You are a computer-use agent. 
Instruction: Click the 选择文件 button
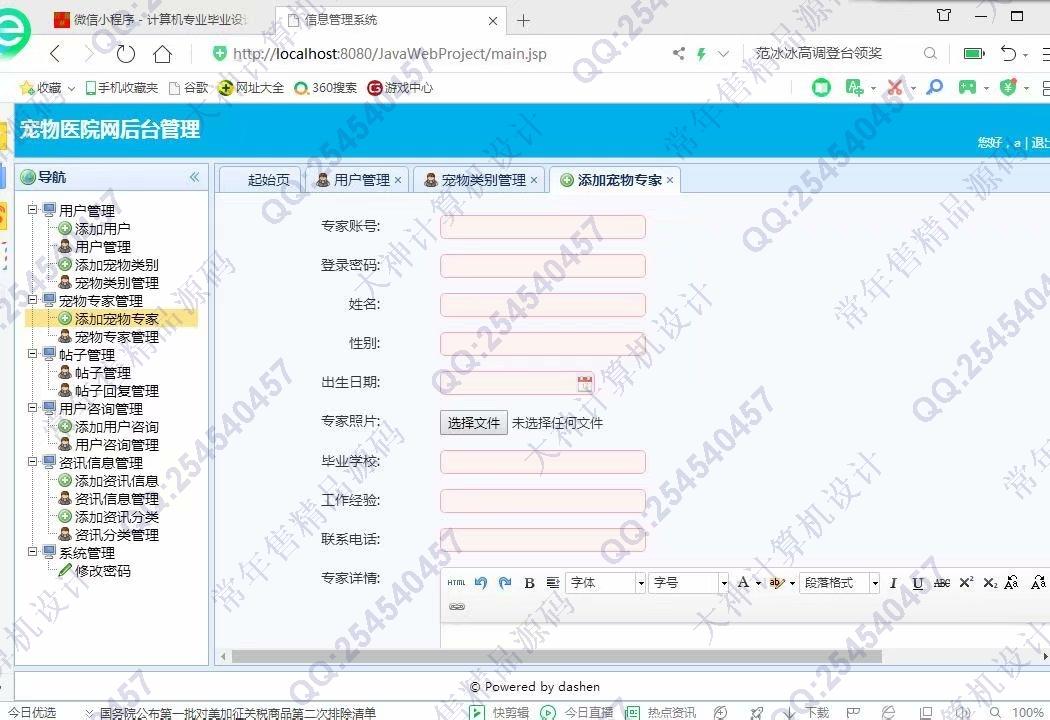click(474, 423)
